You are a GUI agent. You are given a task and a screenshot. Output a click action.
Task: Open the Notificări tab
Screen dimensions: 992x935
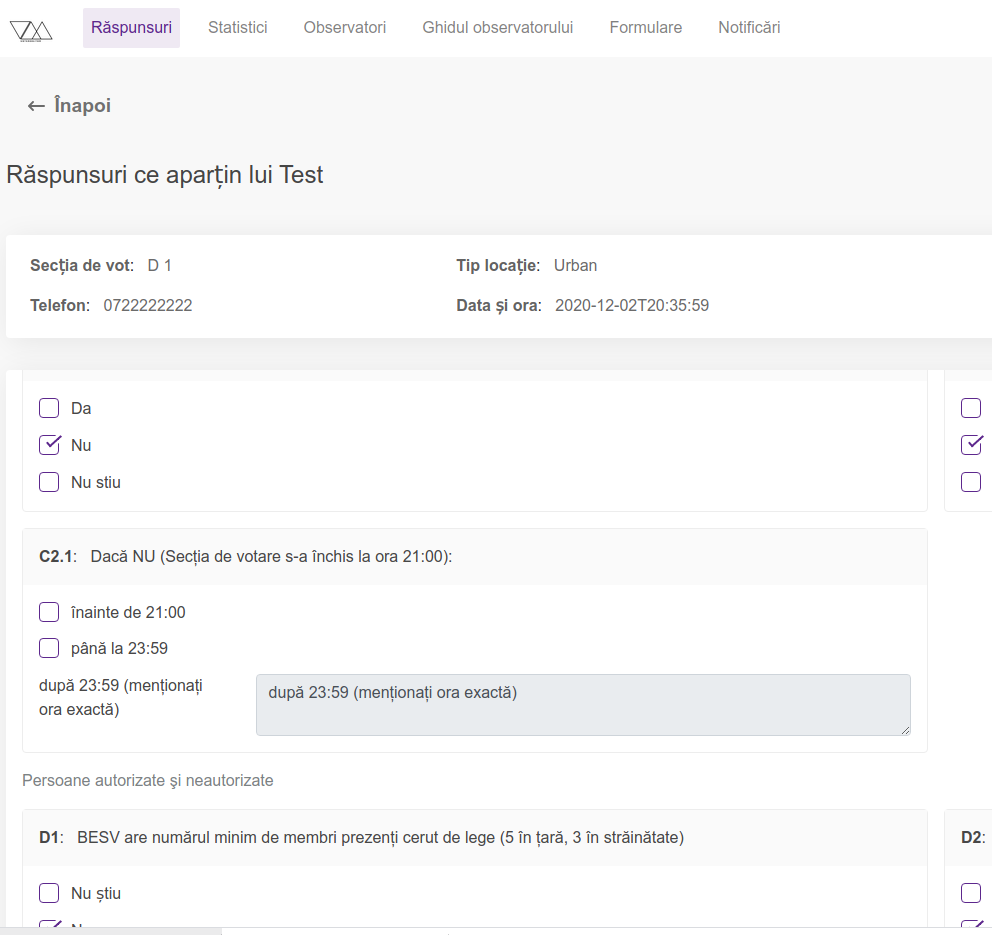tap(748, 27)
